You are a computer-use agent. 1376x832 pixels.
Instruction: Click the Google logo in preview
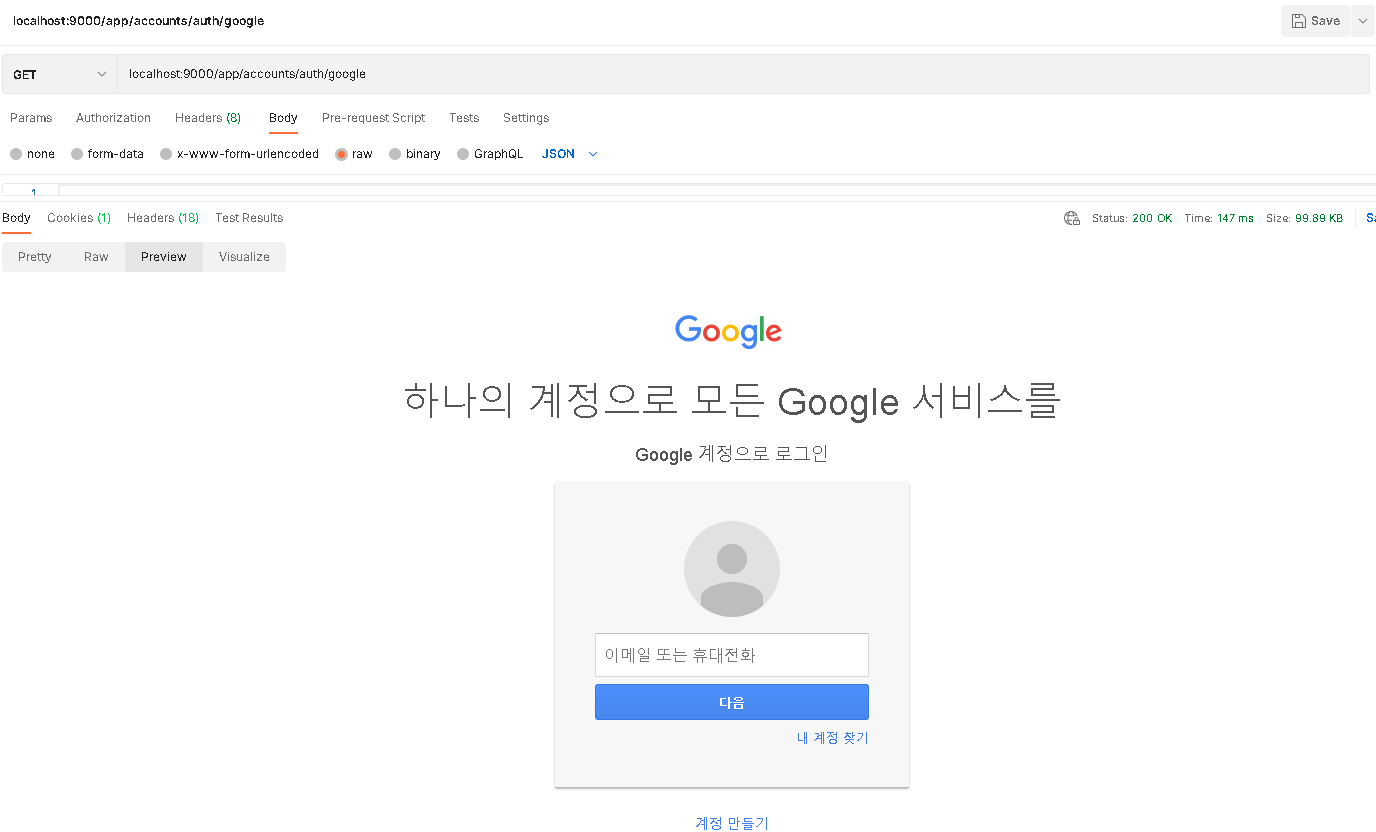point(728,332)
